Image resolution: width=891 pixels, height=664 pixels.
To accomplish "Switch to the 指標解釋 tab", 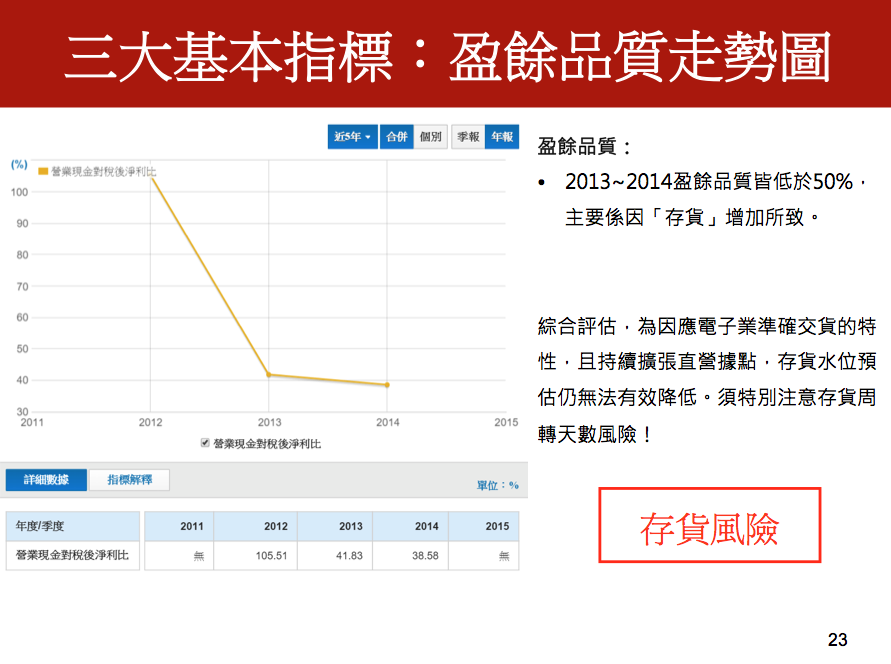I will point(129,480).
